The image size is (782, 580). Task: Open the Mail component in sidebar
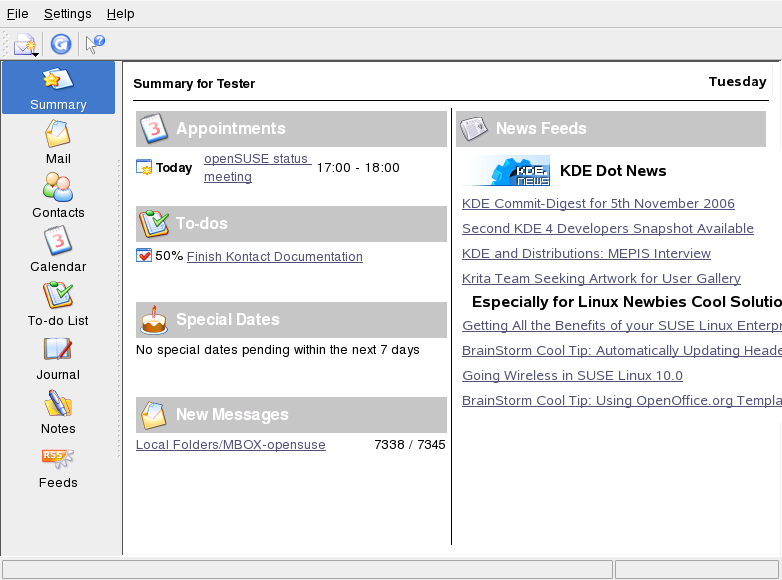point(58,142)
